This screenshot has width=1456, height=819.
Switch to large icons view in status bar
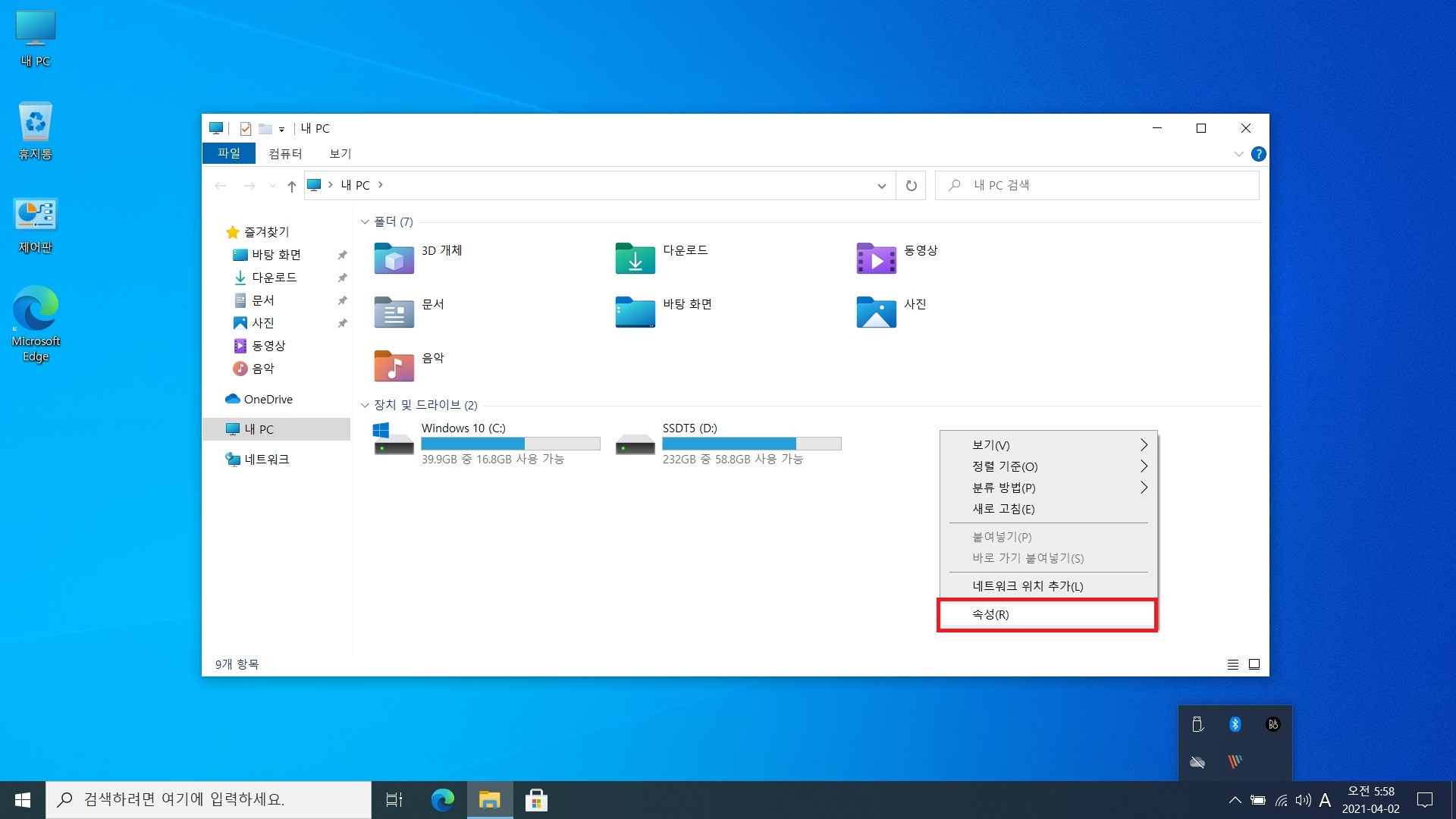(x=1254, y=664)
